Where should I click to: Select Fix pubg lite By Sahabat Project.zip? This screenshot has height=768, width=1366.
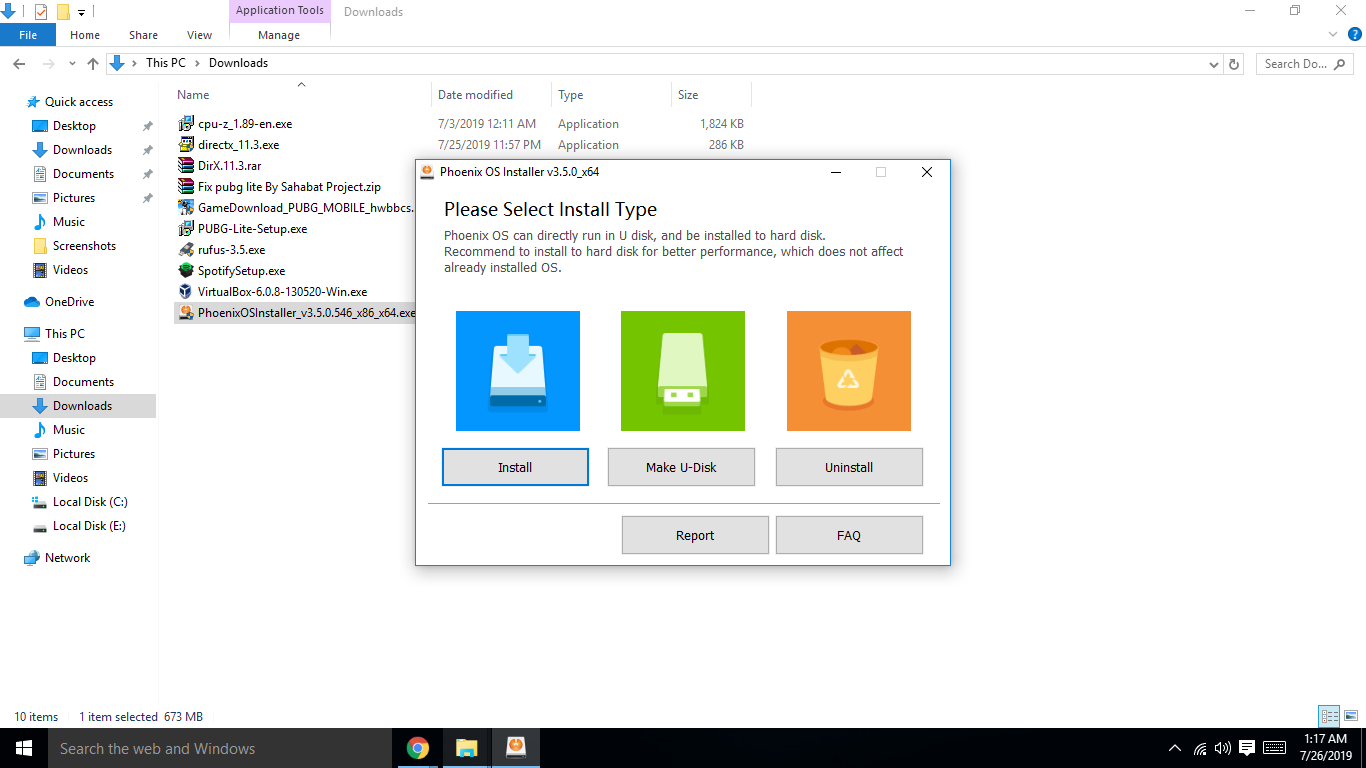coord(289,187)
